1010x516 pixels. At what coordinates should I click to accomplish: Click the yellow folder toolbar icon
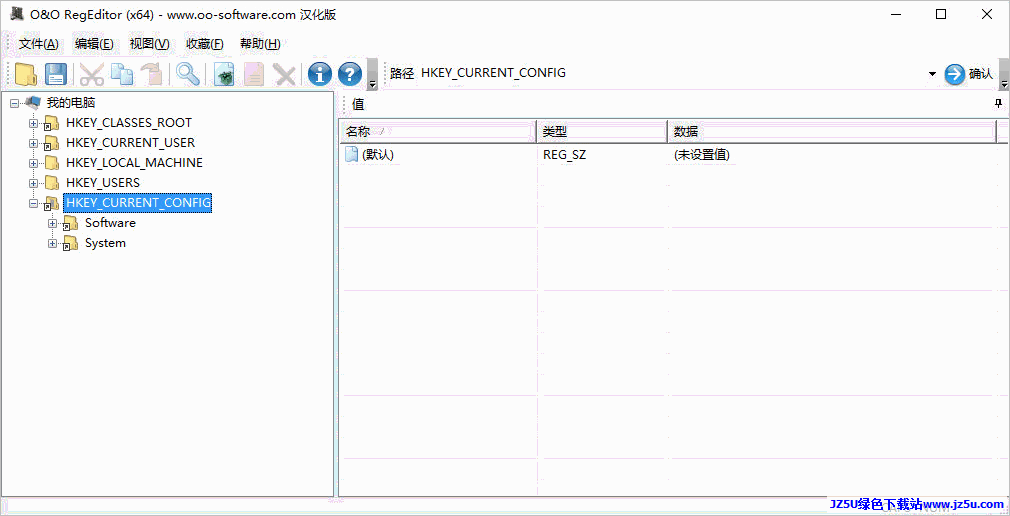26,74
